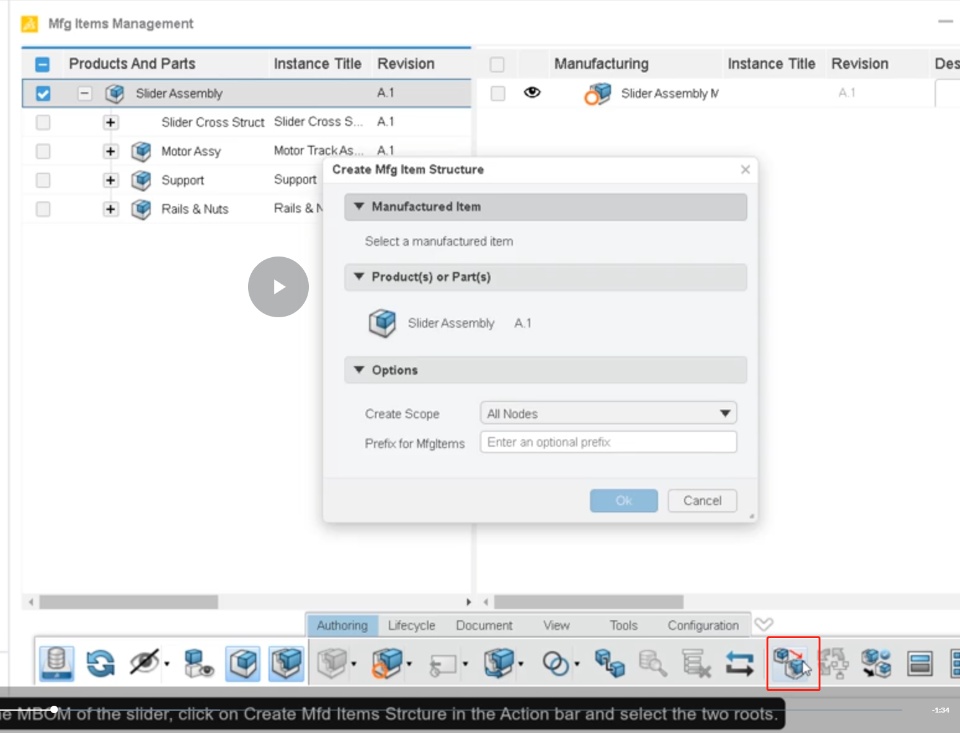Uncheck the Slider Assembly checkbox
This screenshot has height=733, width=960.
(43, 93)
